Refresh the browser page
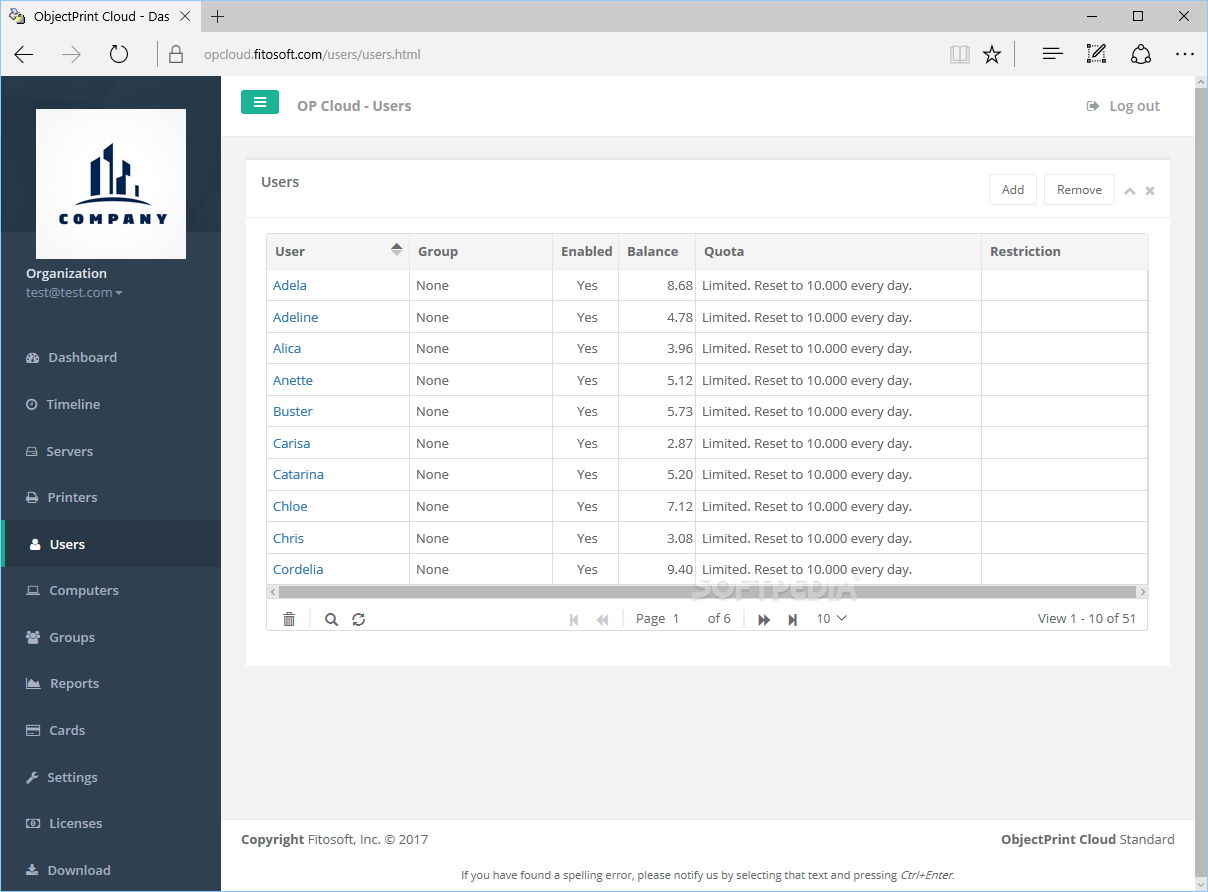 click(x=119, y=54)
